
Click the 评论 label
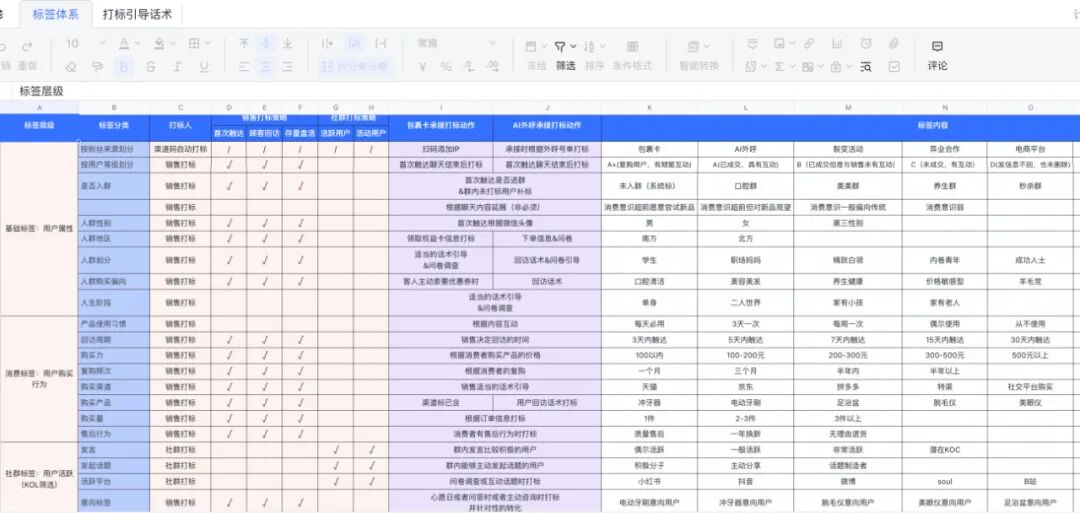937,66
